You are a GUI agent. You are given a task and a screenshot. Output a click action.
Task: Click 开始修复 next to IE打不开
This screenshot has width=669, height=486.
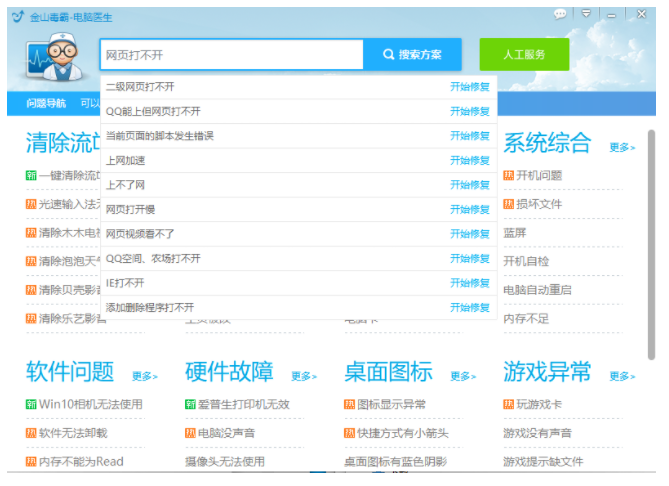[x=469, y=283]
